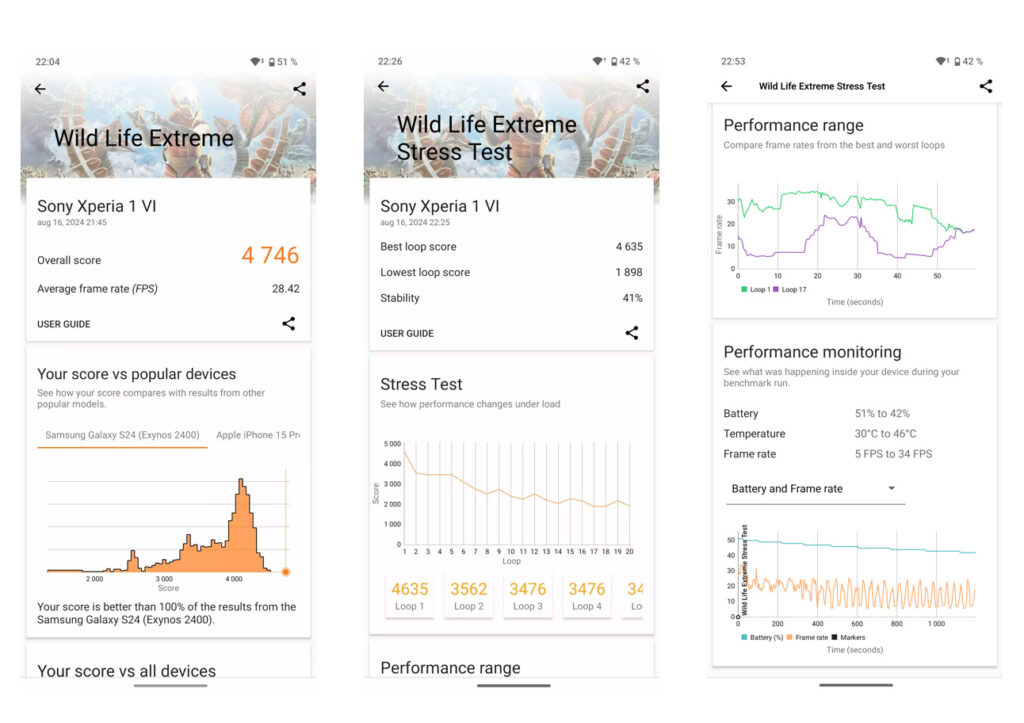Tap back arrow on the 22:04 Wild Life Extreme screen
The height and width of the screenshot is (723, 1024).
tap(40, 89)
